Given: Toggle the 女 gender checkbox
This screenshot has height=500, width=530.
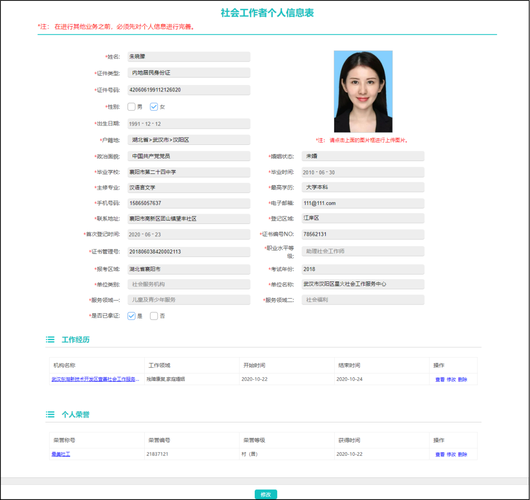Looking at the screenshot, I should click(154, 107).
